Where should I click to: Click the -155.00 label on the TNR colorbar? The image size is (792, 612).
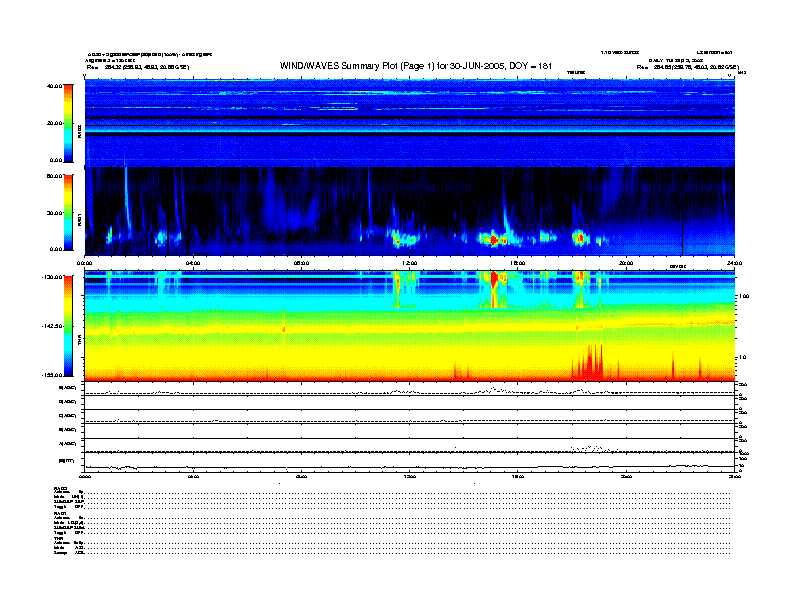pyautogui.click(x=52, y=375)
